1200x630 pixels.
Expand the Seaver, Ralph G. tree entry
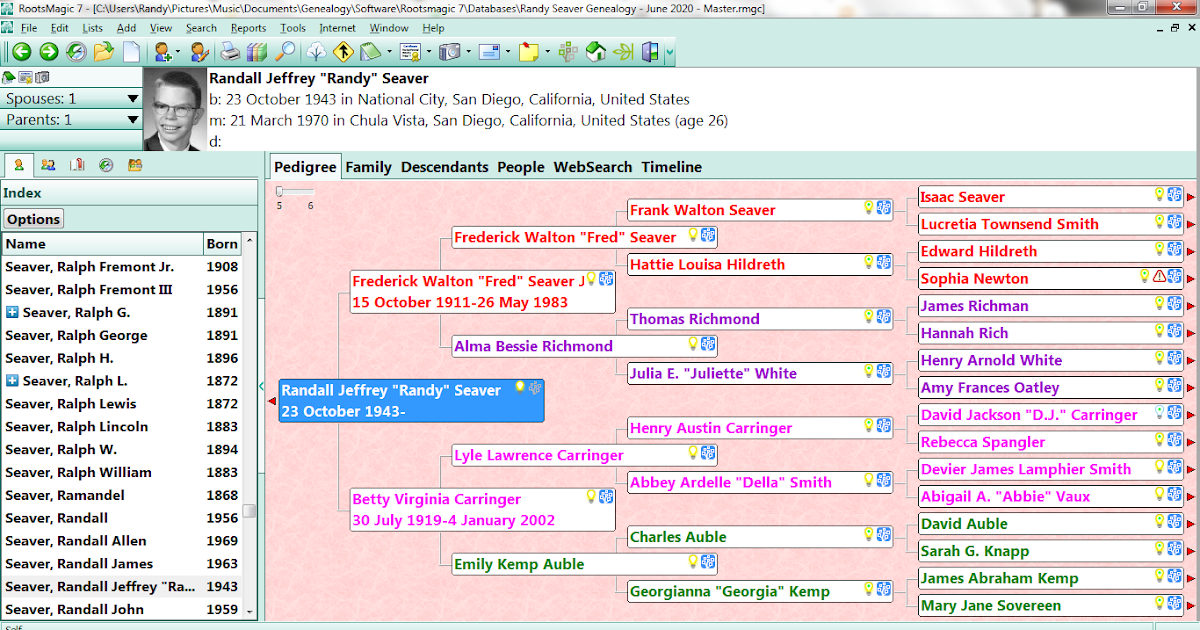10,311
